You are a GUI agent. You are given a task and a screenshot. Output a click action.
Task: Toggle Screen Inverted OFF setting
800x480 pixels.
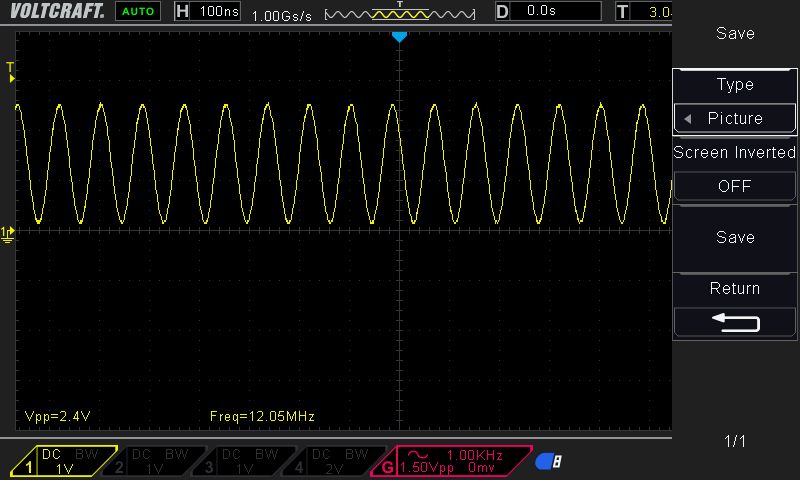pos(734,186)
